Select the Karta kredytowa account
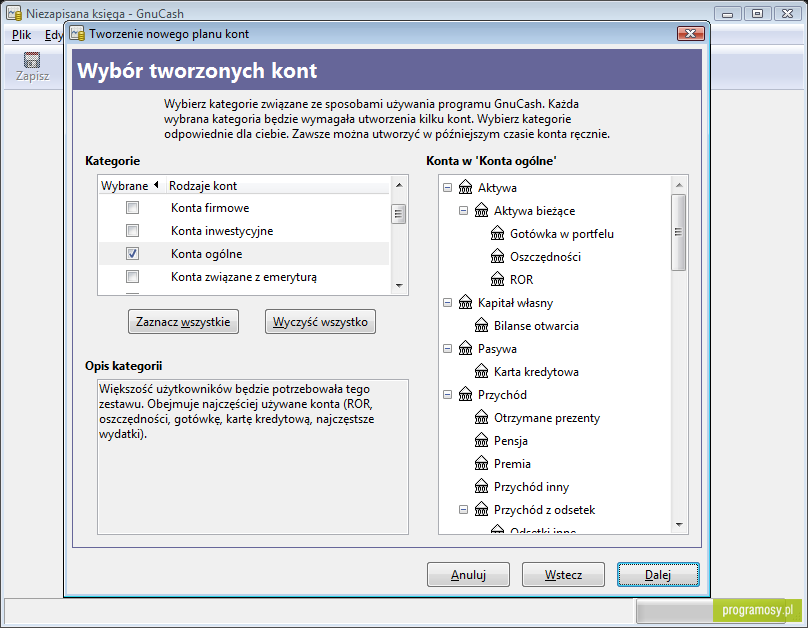The width and height of the screenshot is (808, 628). click(536, 371)
